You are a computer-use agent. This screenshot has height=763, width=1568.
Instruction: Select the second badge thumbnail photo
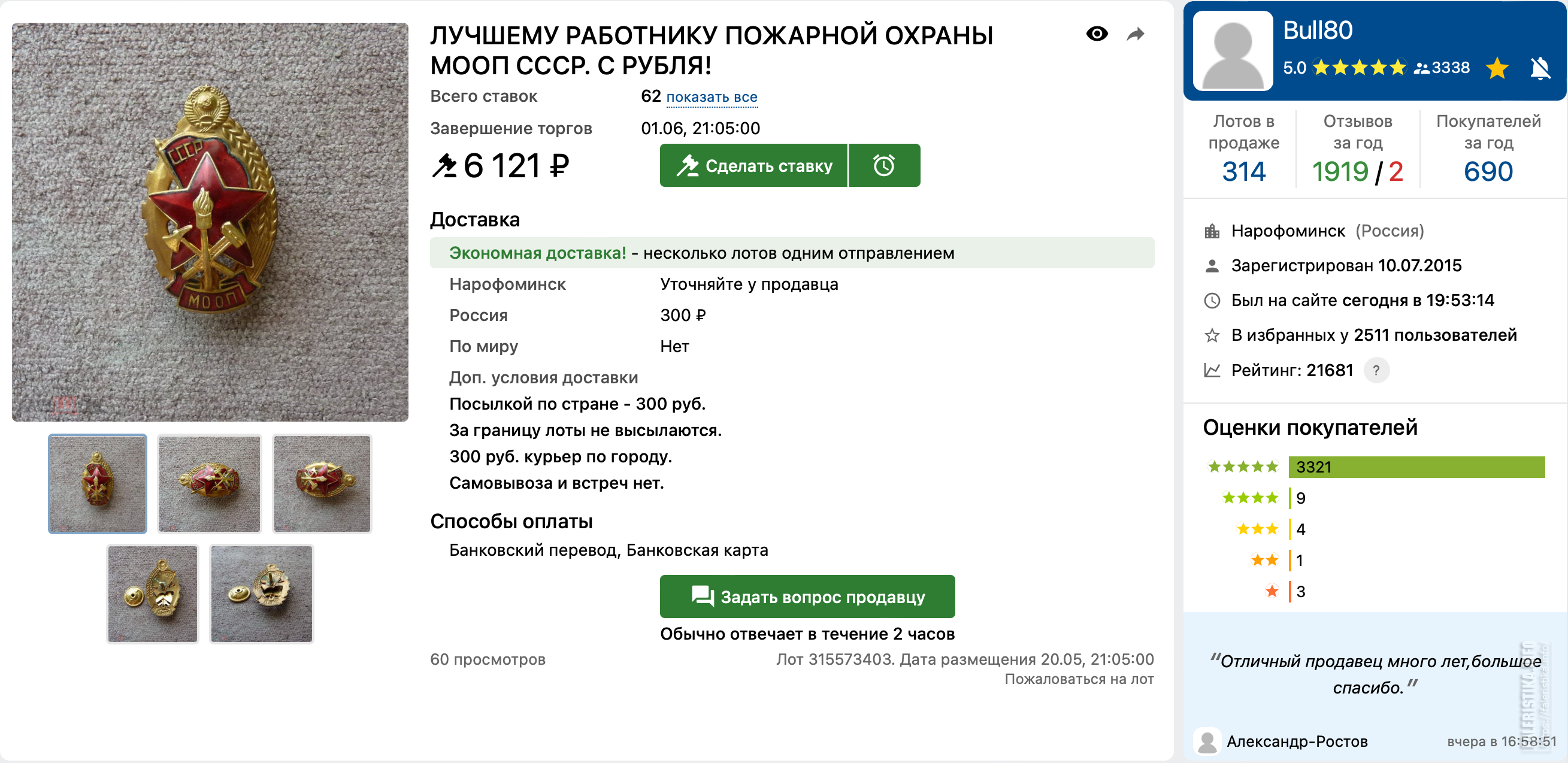click(210, 484)
